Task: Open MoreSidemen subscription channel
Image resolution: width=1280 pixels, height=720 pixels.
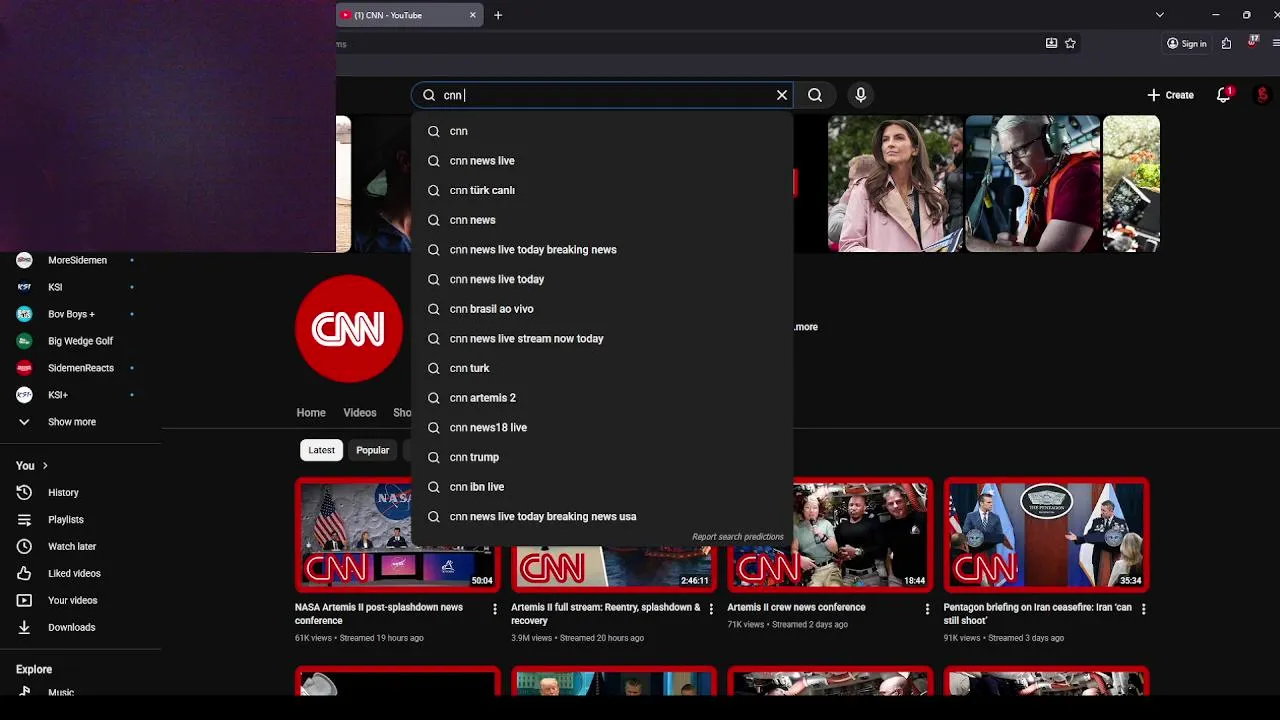Action: click(77, 260)
